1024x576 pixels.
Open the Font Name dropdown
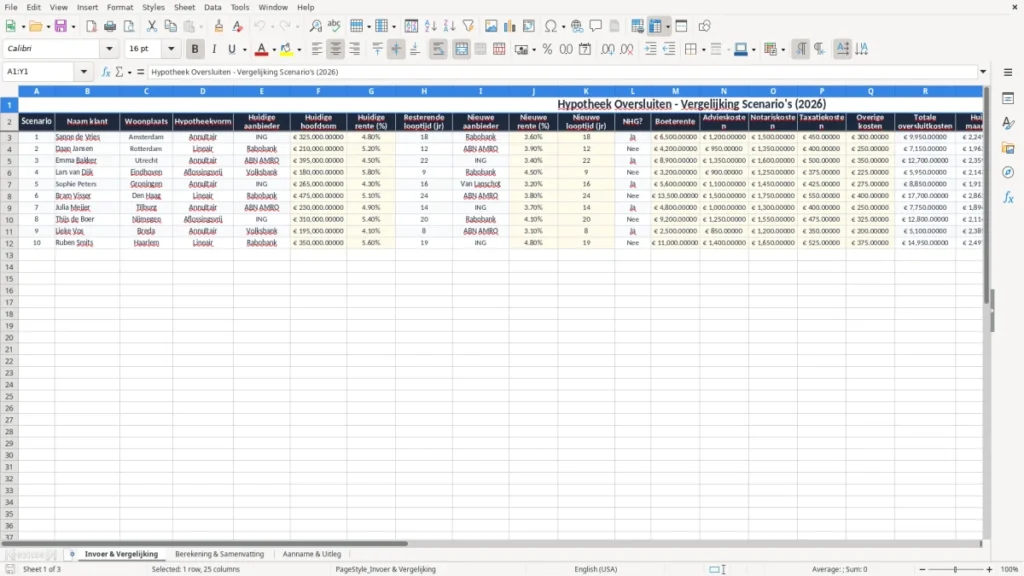[109, 48]
